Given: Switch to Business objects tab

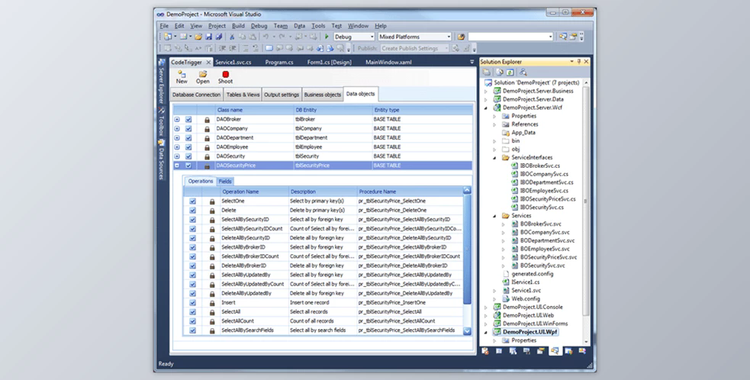Looking at the screenshot, I should coord(322,95).
